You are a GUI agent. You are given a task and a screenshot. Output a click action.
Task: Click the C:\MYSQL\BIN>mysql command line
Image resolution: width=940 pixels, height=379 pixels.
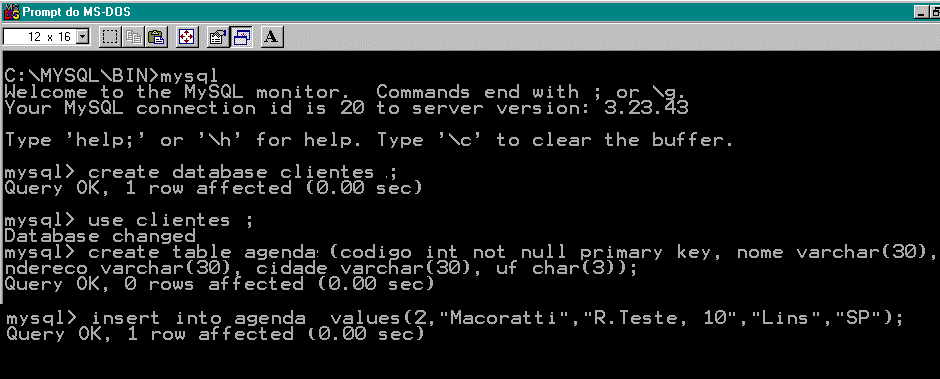click(111, 76)
